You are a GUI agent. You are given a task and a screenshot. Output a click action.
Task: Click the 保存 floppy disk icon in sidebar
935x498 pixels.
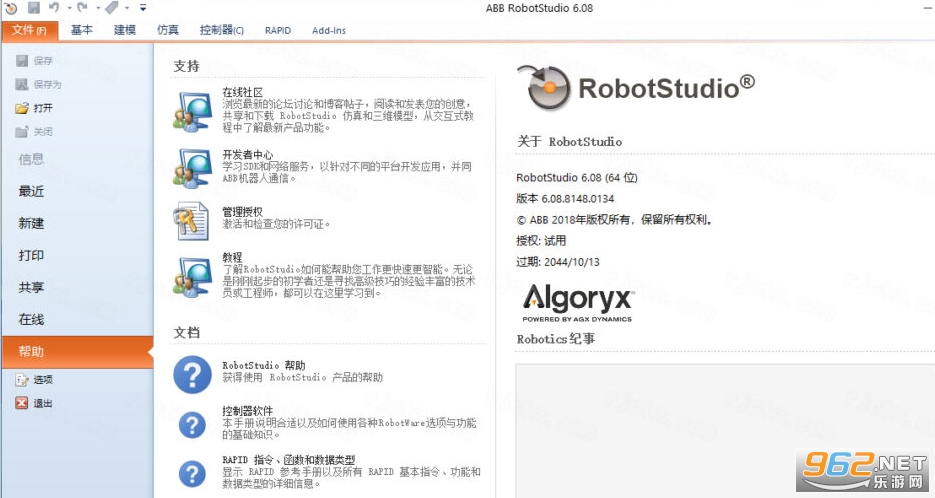[22, 60]
